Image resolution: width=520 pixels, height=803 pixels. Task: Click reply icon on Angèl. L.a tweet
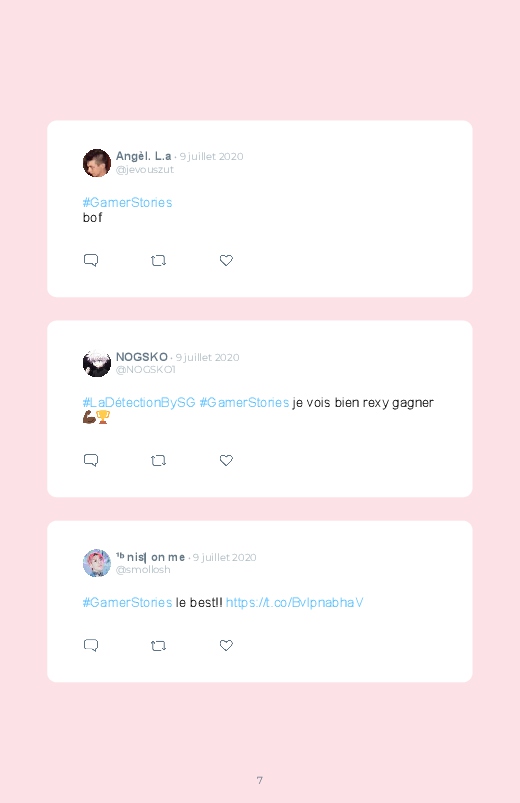click(91, 260)
